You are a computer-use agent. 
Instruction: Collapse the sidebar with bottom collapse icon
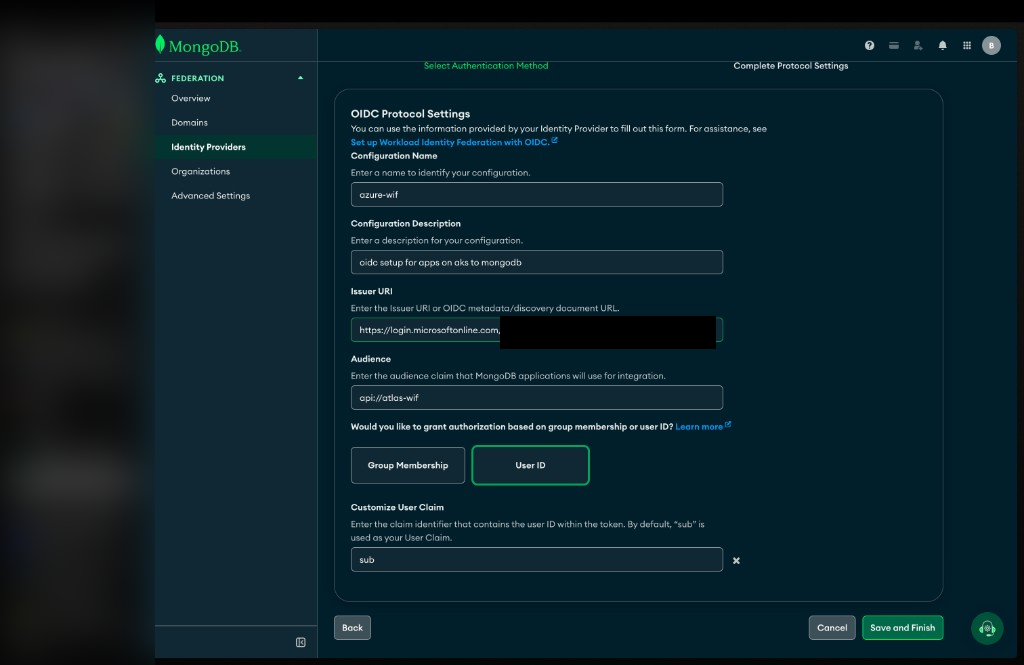point(300,642)
